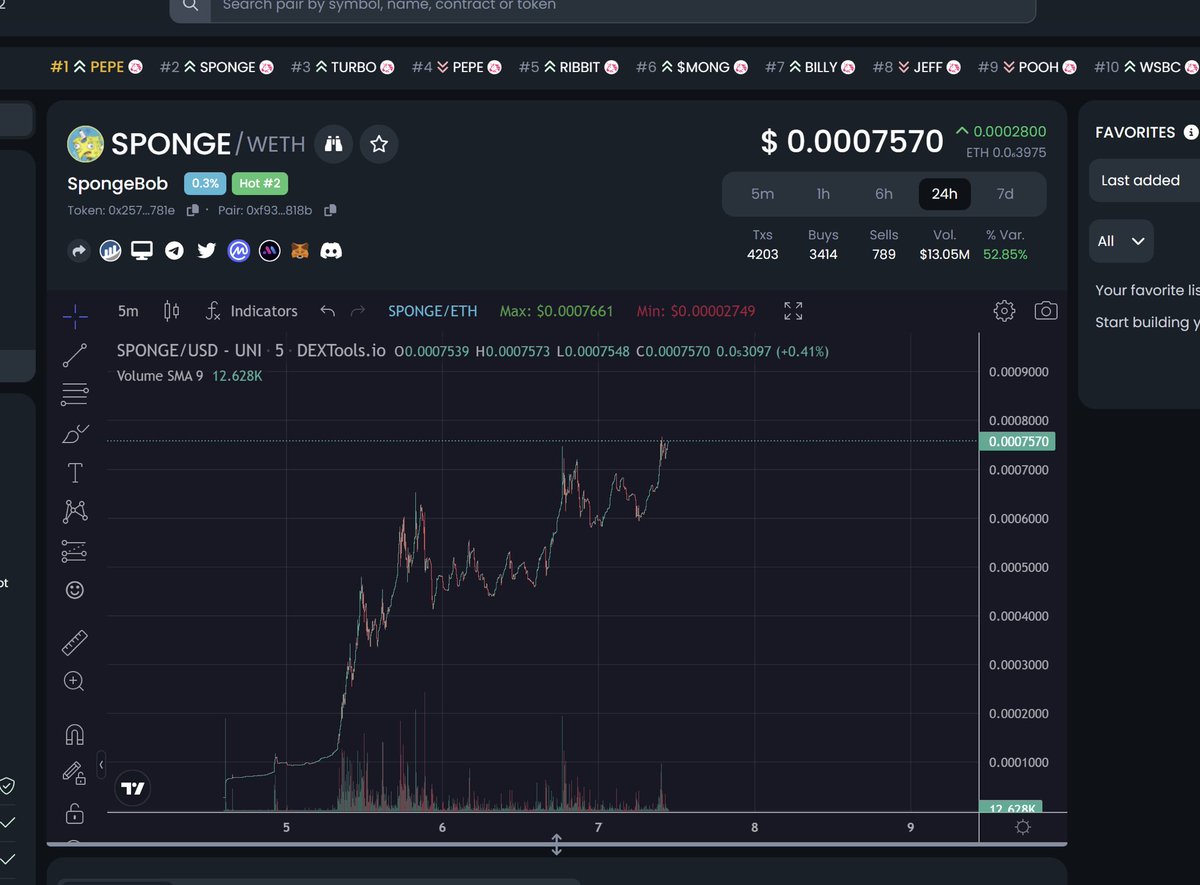Copy the pair contract address
The width and height of the screenshot is (1200, 885).
[x=331, y=211]
